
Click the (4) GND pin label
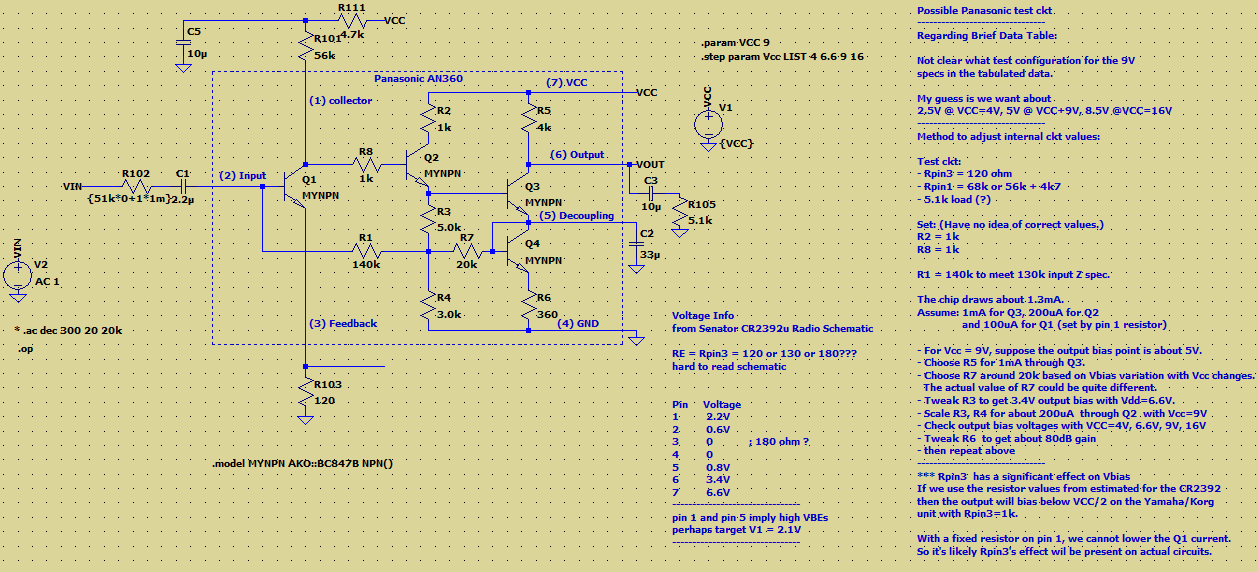pos(579,323)
